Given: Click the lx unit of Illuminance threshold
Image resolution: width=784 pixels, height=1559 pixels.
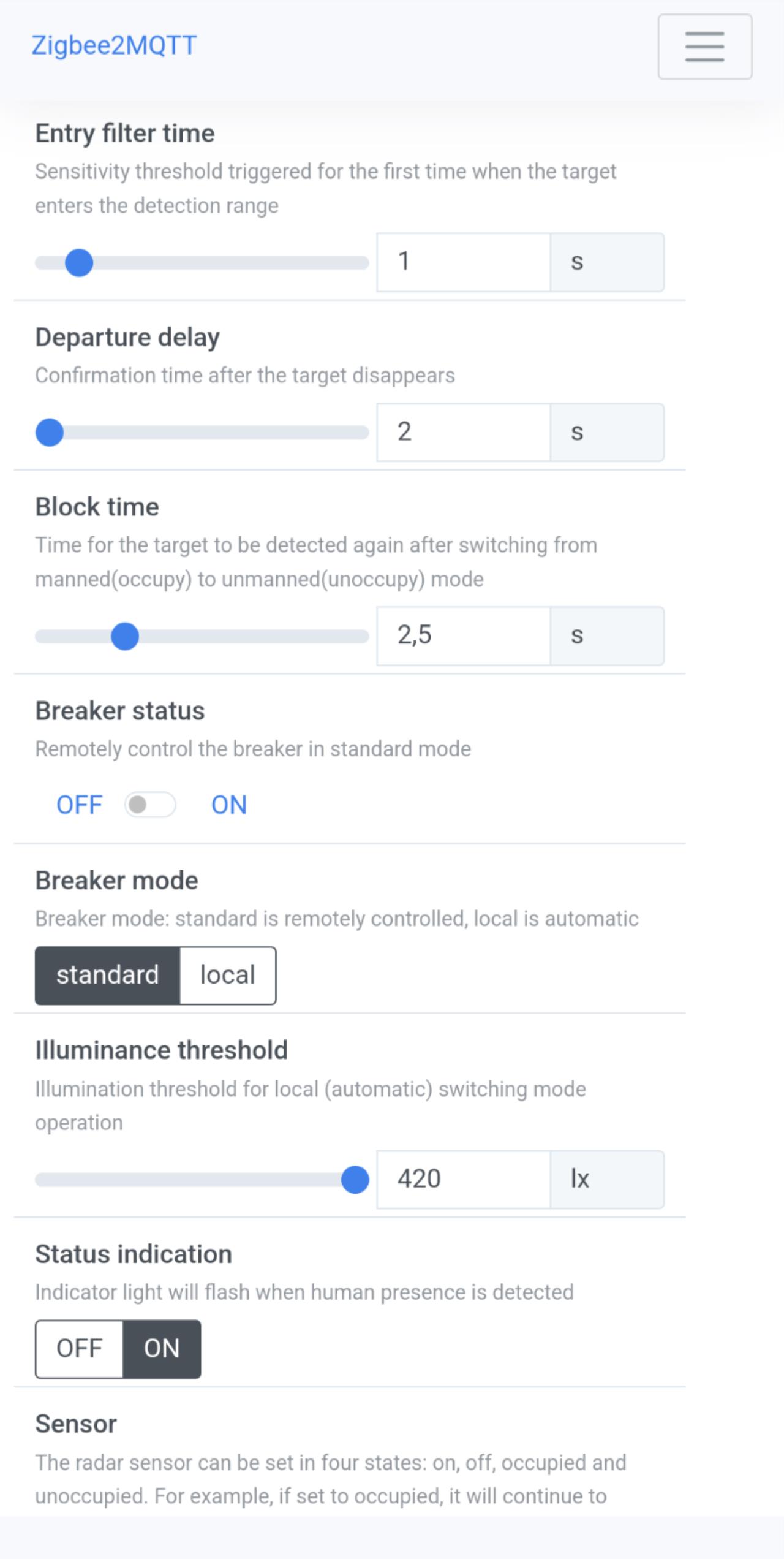Looking at the screenshot, I should click(606, 1179).
